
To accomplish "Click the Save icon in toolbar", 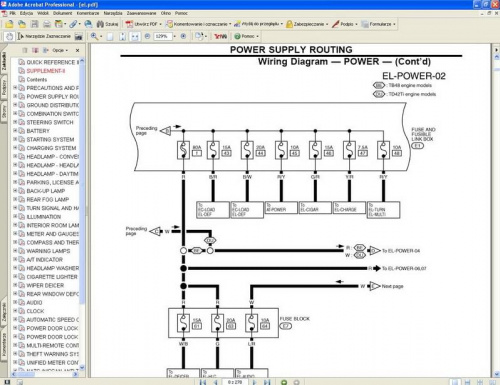I will [x=35, y=24].
